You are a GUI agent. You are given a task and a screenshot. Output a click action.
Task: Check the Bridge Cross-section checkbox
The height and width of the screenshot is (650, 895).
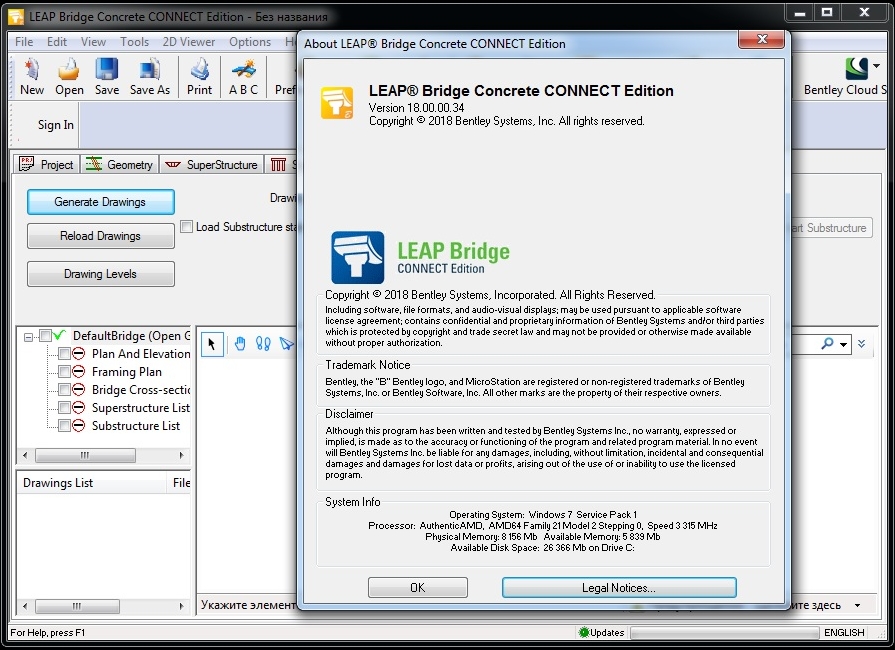[x=64, y=390]
